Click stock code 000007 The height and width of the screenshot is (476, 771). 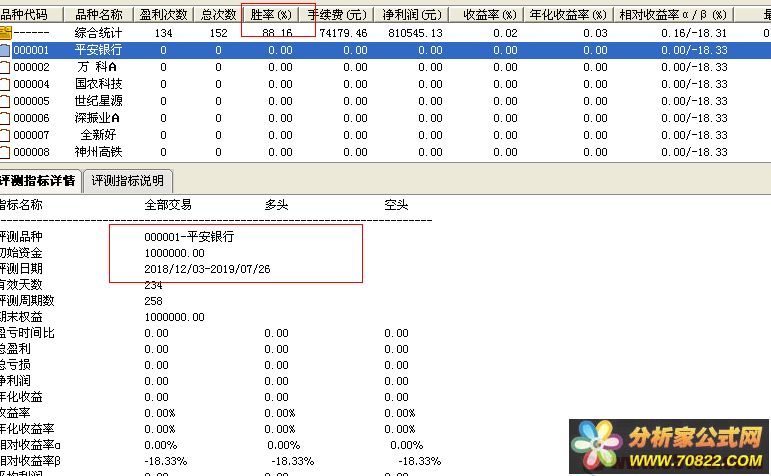tap(31, 135)
